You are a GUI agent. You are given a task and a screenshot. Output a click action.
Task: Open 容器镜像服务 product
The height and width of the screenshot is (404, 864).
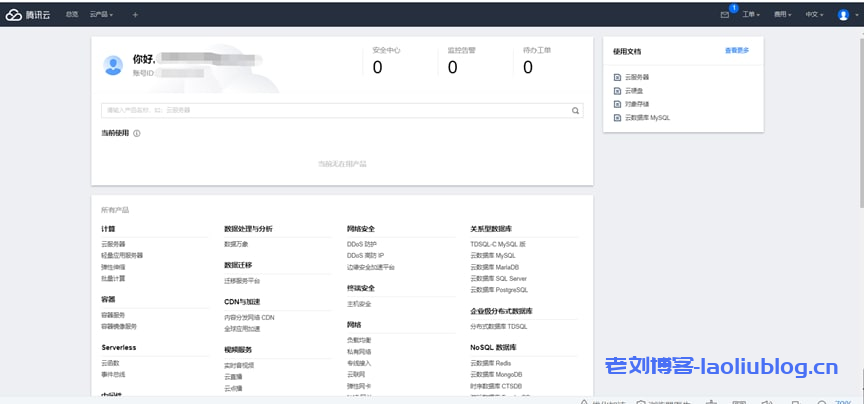coord(118,326)
